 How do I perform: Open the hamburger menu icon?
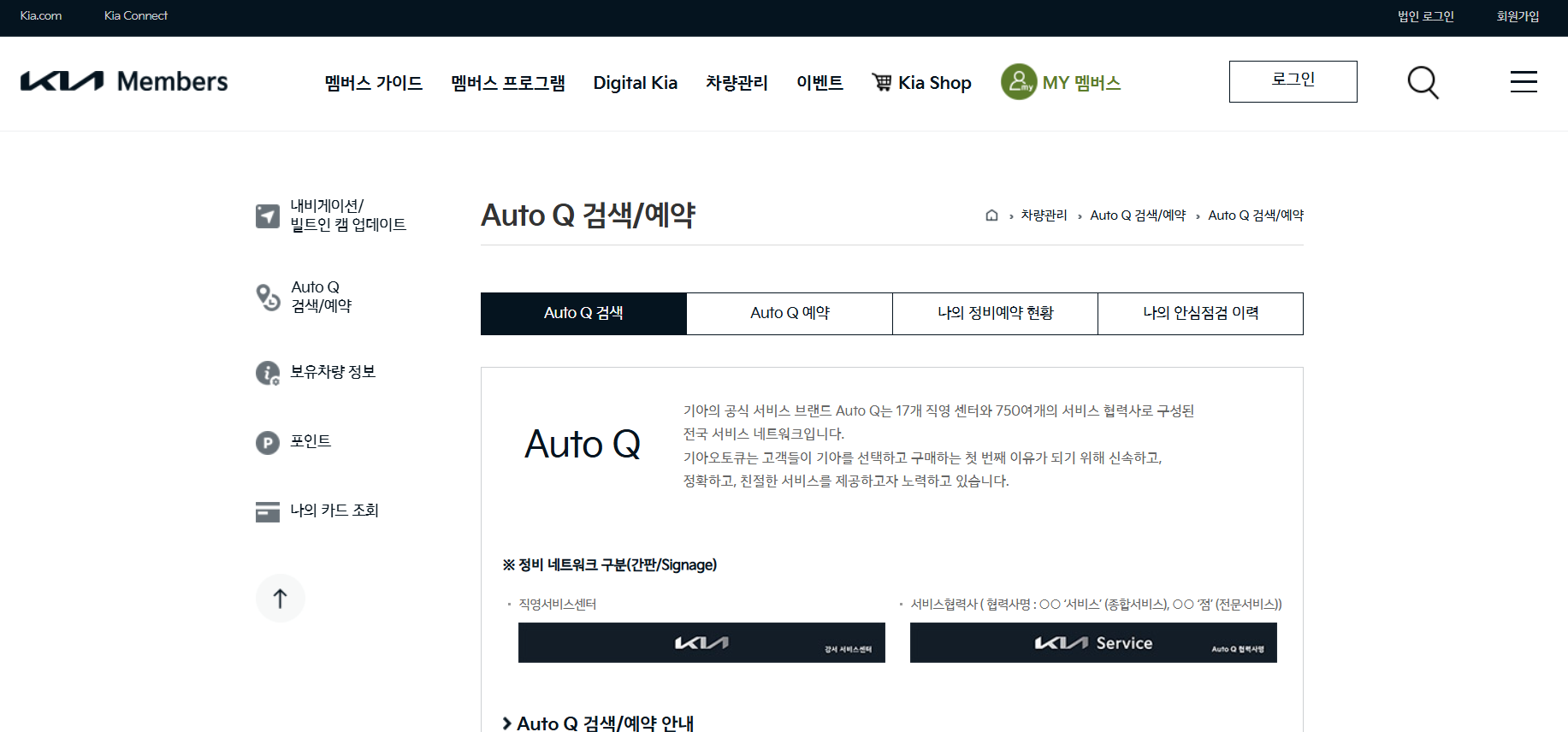tap(1524, 81)
